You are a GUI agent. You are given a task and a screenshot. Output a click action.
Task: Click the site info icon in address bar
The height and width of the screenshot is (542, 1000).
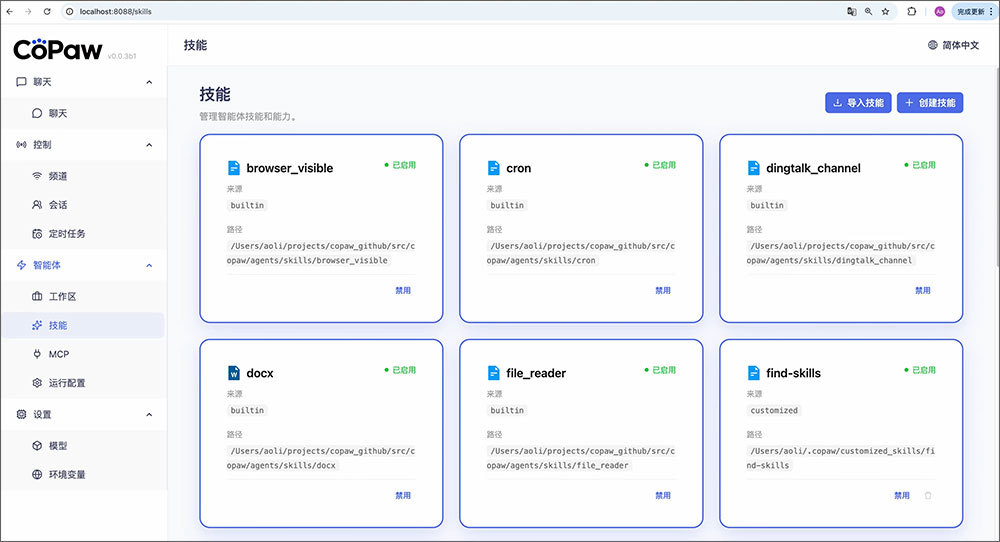click(70, 11)
